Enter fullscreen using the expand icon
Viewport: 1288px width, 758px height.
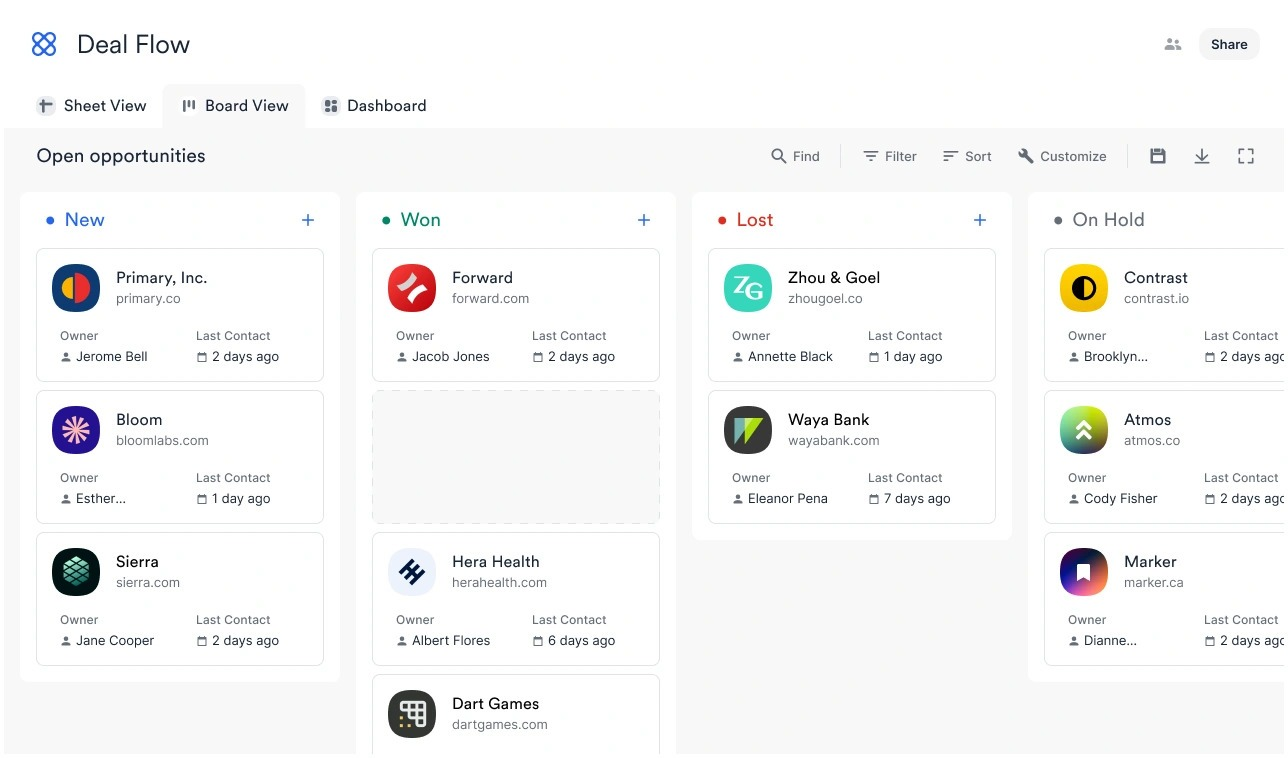click(x=1245, y=156)
